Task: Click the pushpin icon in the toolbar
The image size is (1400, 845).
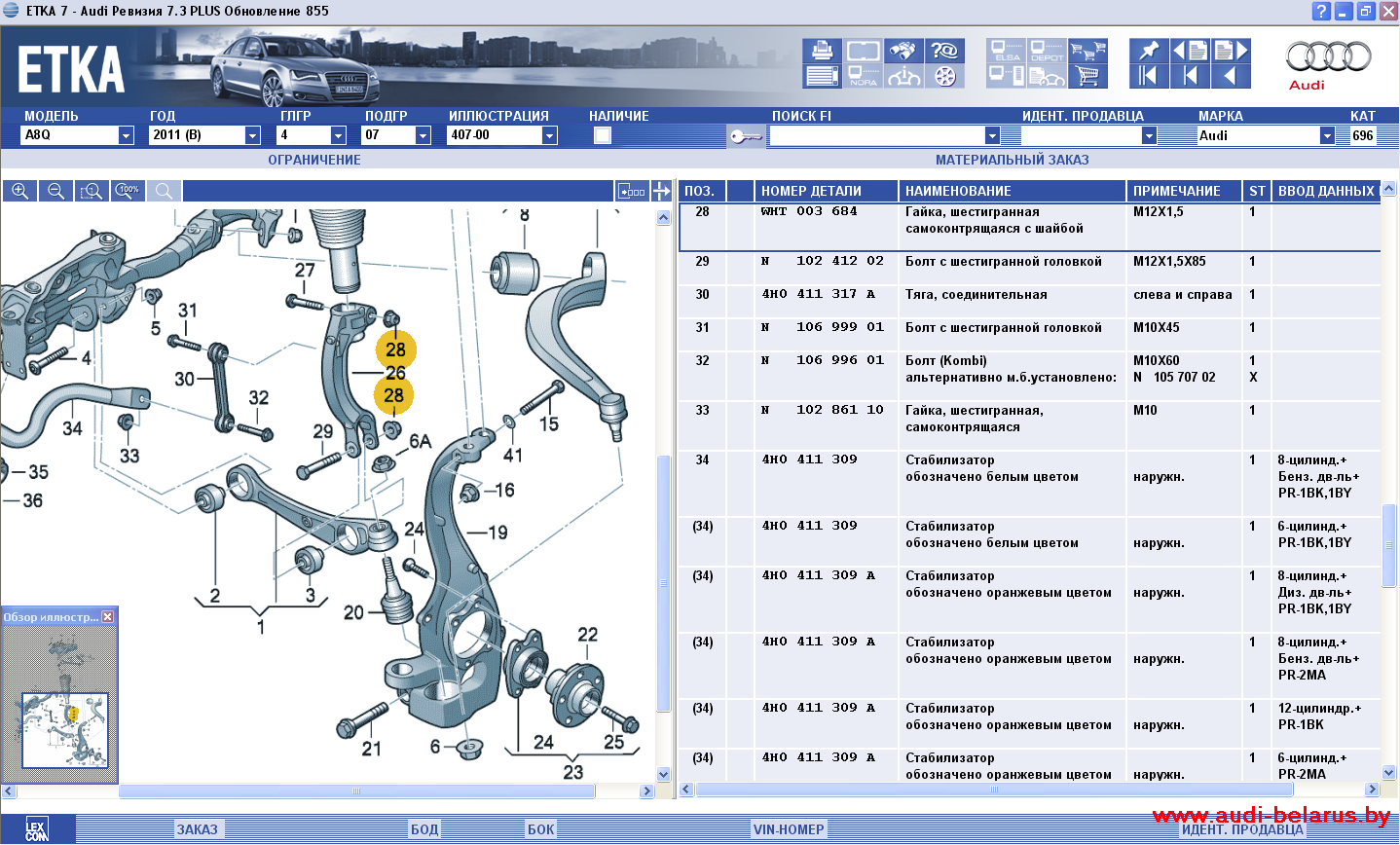Action: pyautogui.click(x=1149, y=51)
